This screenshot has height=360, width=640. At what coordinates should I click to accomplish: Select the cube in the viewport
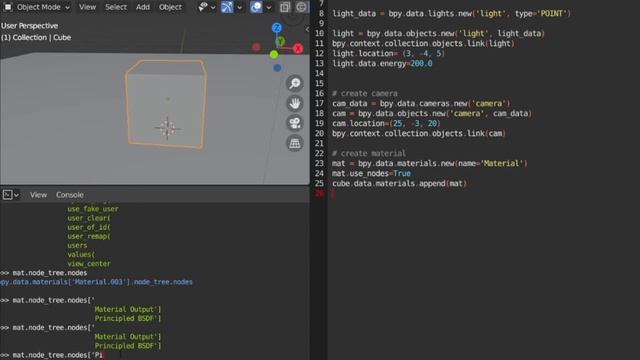166,104
